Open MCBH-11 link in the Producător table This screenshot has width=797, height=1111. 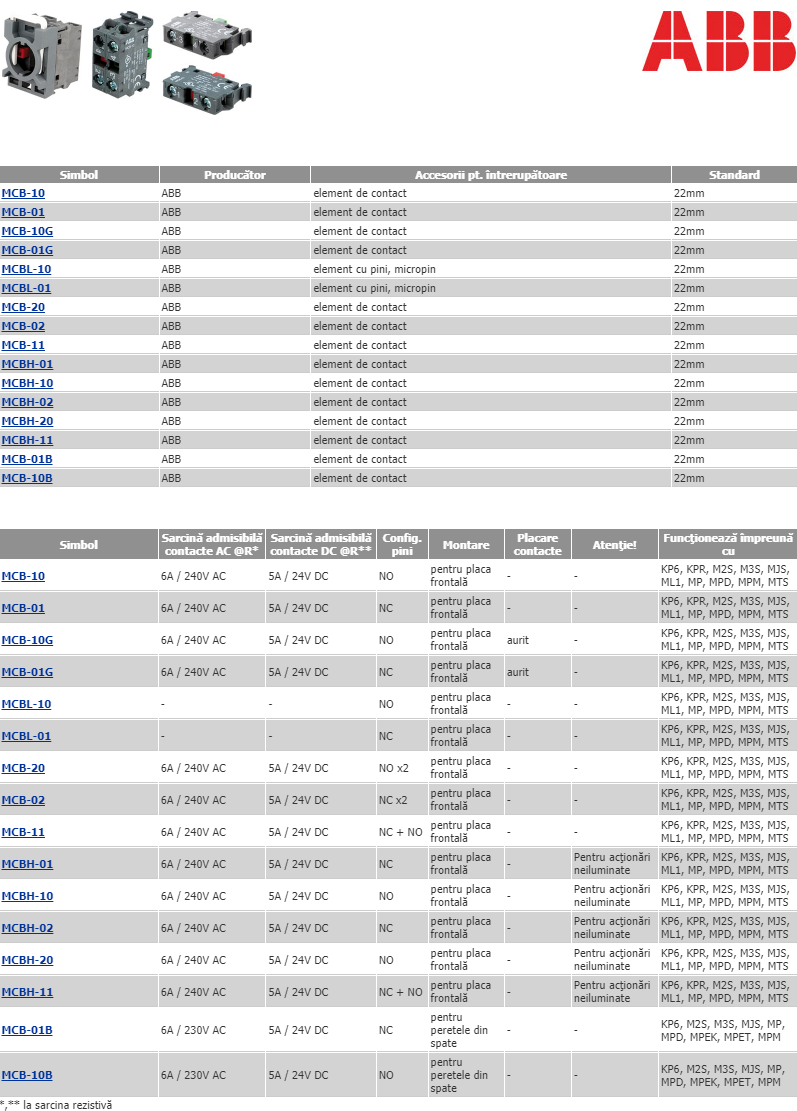pyautogui.click(x=27, y=440)
